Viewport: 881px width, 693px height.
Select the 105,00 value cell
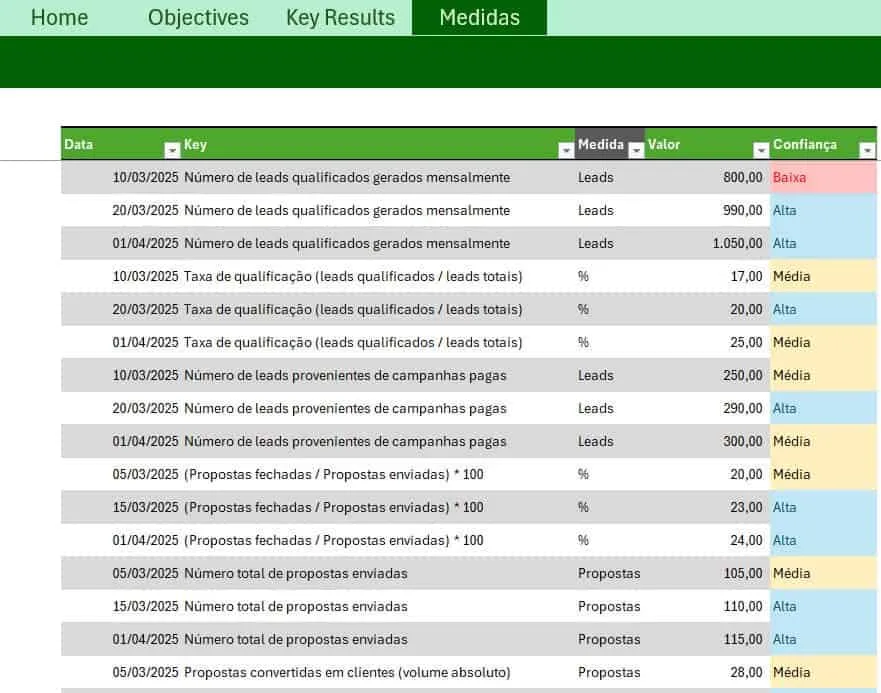(707, 573)
